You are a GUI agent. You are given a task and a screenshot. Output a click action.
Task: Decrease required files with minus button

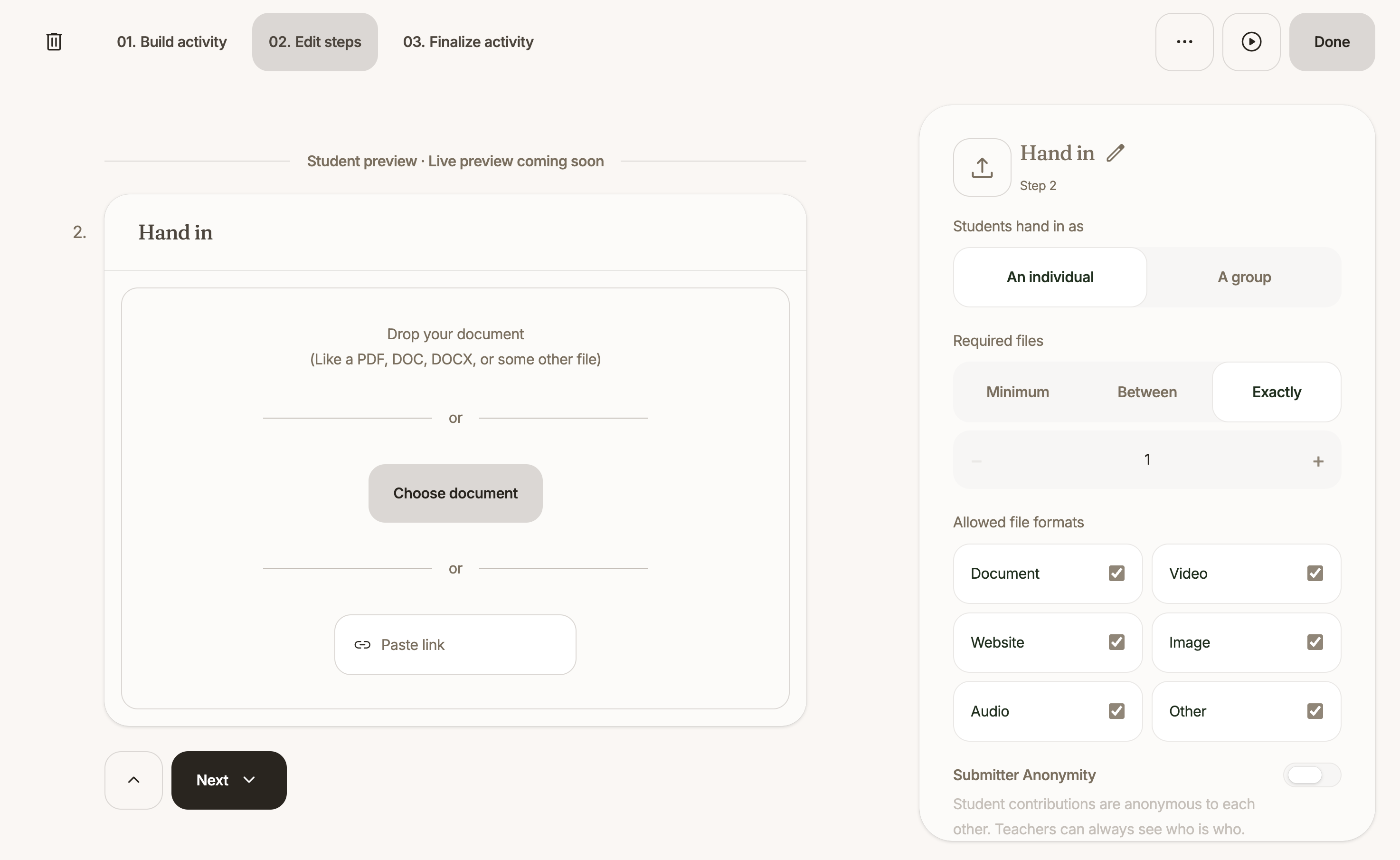pyautogui.click(x=976, y=461)
